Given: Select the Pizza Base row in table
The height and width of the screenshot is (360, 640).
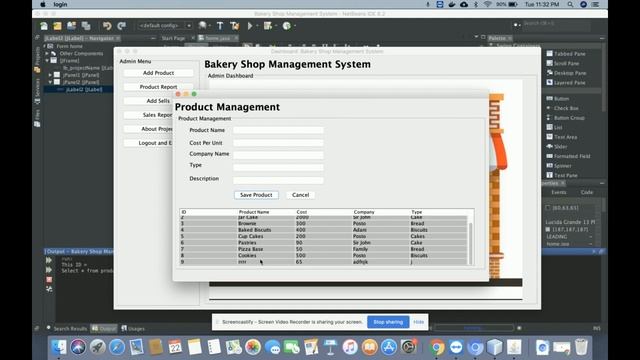Looking at the screenshot, I should 324,249.
